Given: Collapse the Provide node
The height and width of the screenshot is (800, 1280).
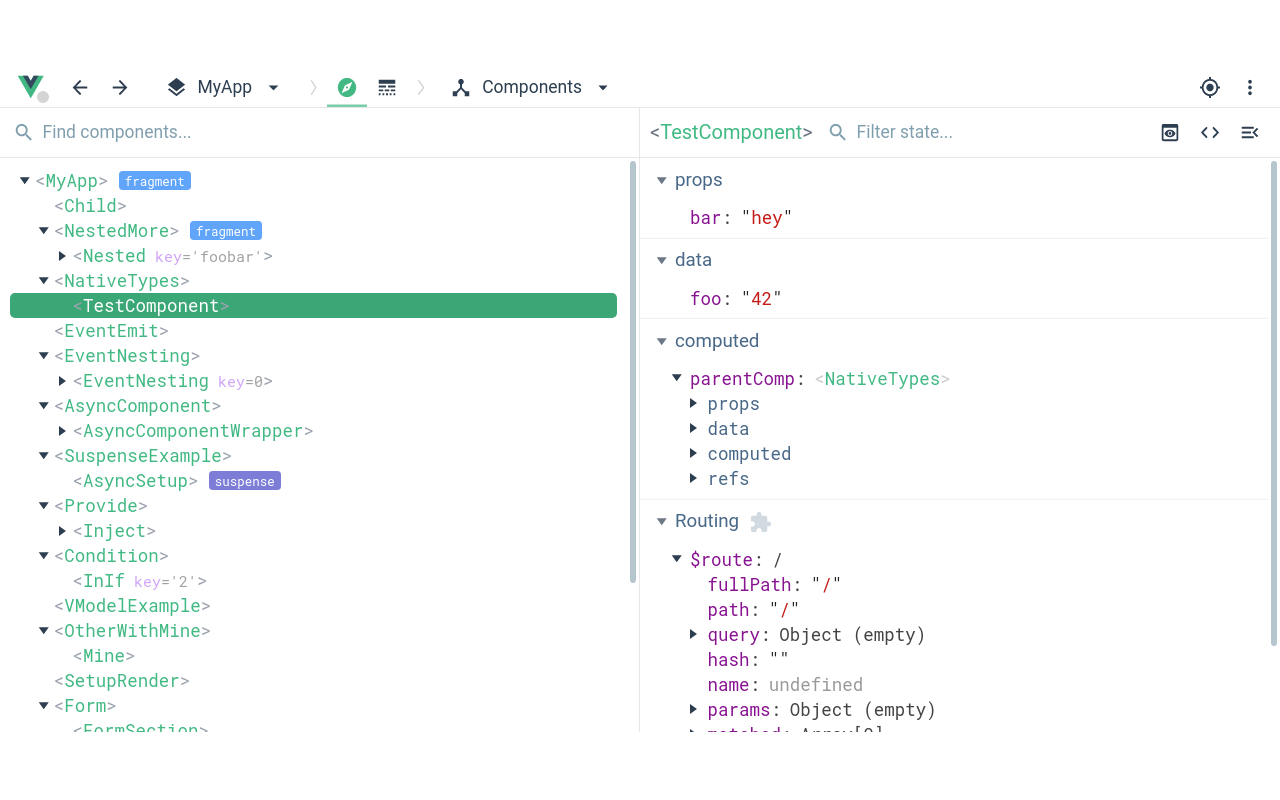Looking at the screenshot, I should [44, 506].
